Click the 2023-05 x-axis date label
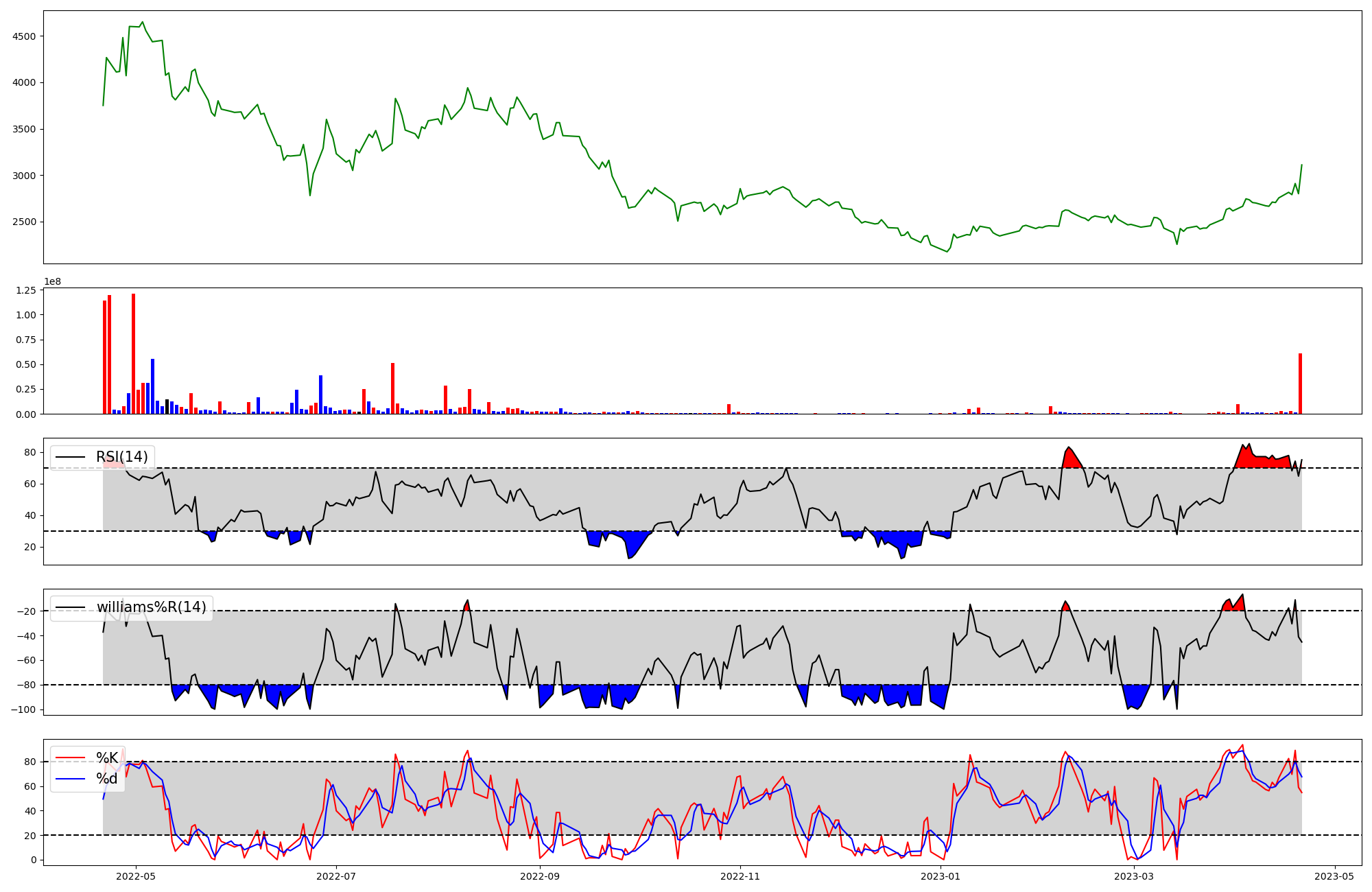 [x=1334, y=876]
